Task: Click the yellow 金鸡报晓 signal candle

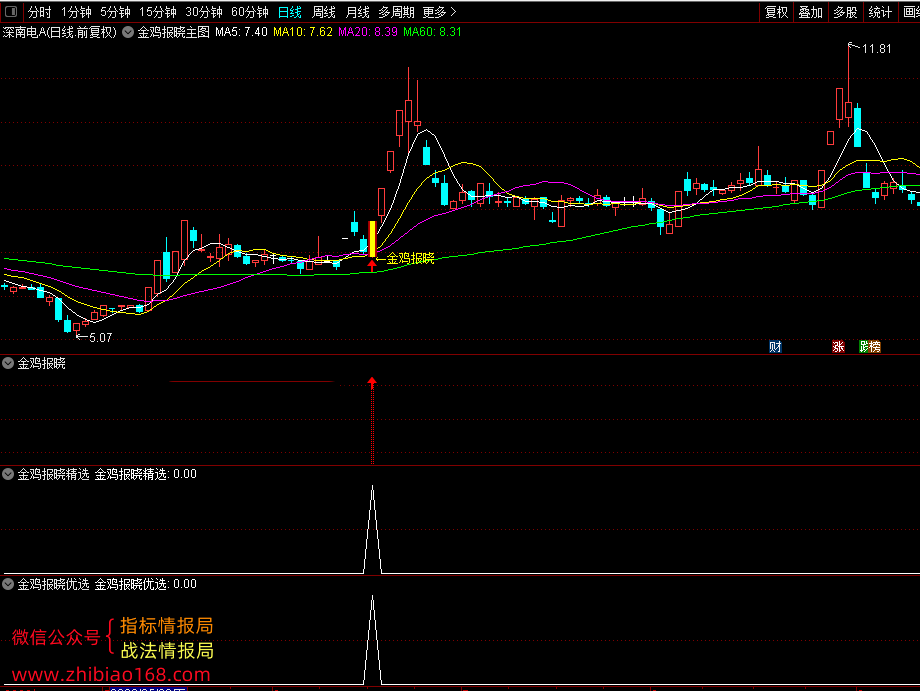Action: tap(372, 239)
